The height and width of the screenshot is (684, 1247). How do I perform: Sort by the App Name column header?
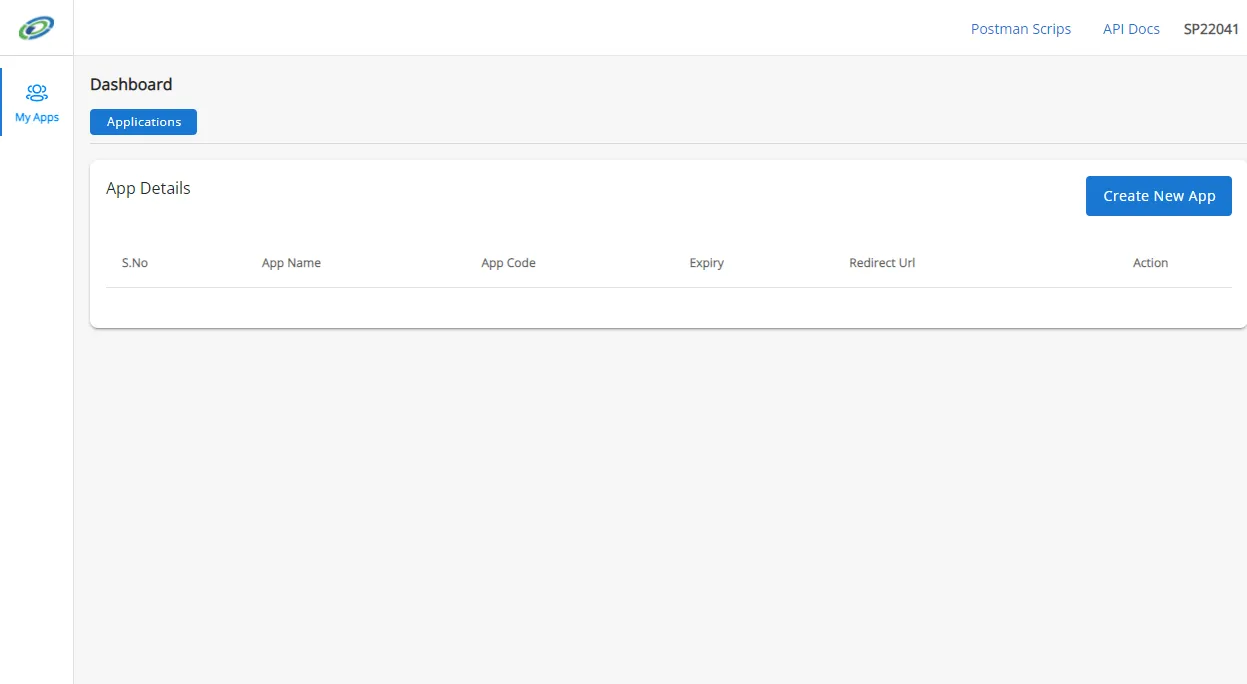click(291, 263)
